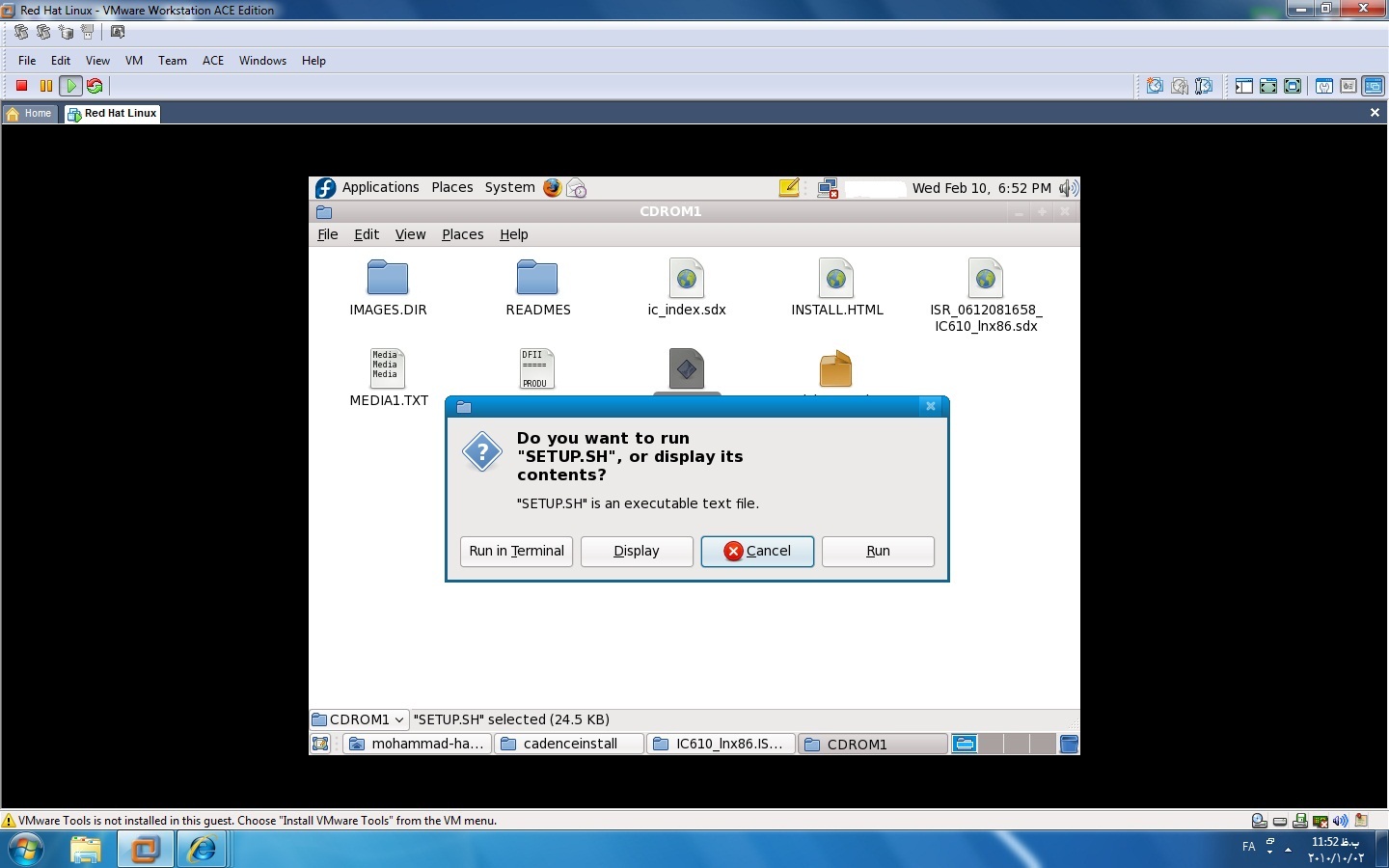This screenshot has width=1389, height=868.
Task: Take a snapshot of the virtual machine
Action: click(x=1155, y=86)
